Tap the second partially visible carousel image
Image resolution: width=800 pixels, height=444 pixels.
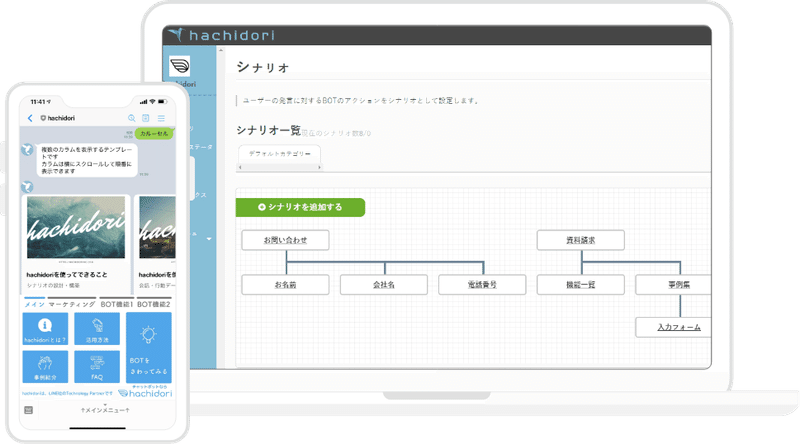[x=157, y=227]
